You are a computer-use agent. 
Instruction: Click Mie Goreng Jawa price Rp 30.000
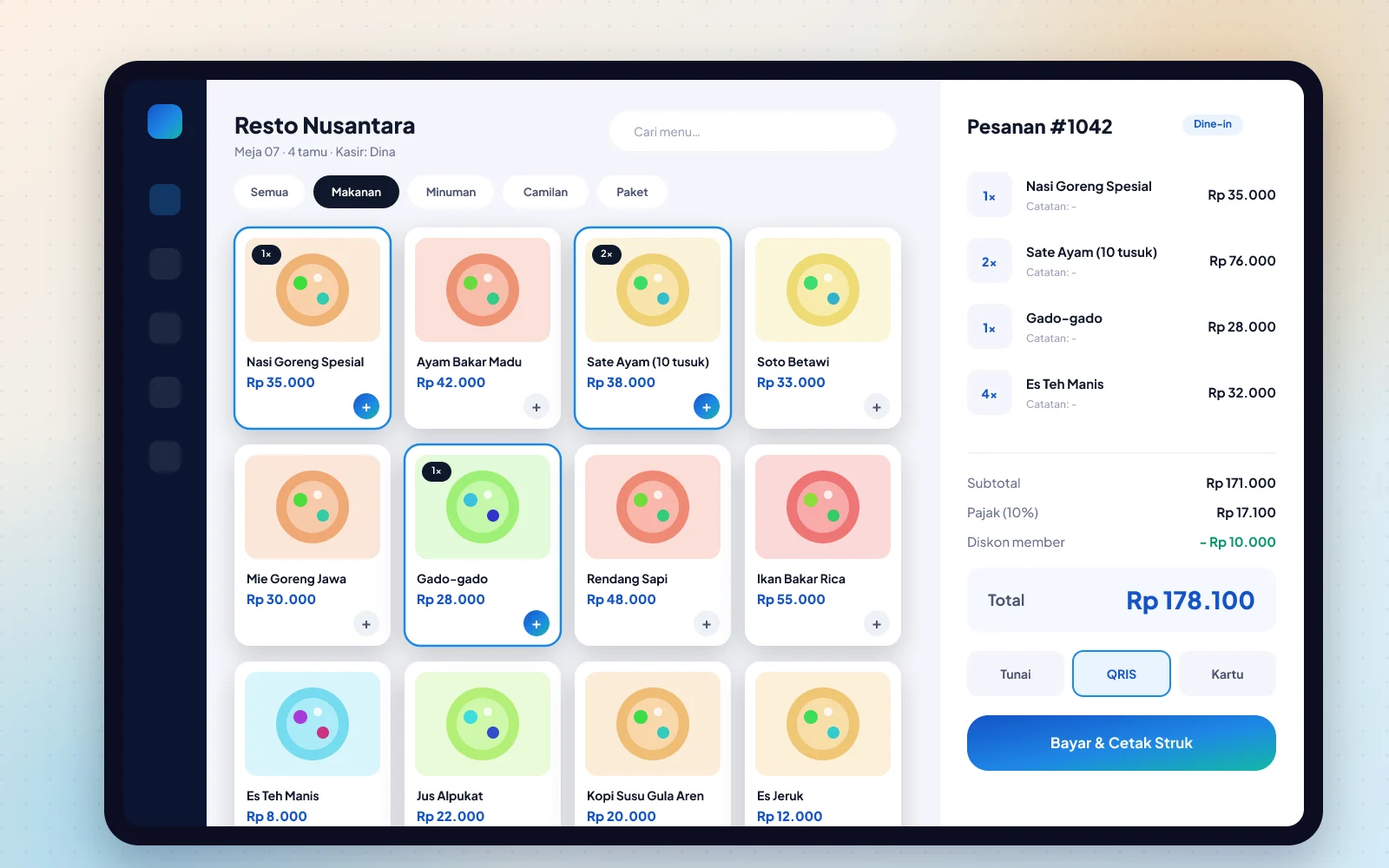281,600
